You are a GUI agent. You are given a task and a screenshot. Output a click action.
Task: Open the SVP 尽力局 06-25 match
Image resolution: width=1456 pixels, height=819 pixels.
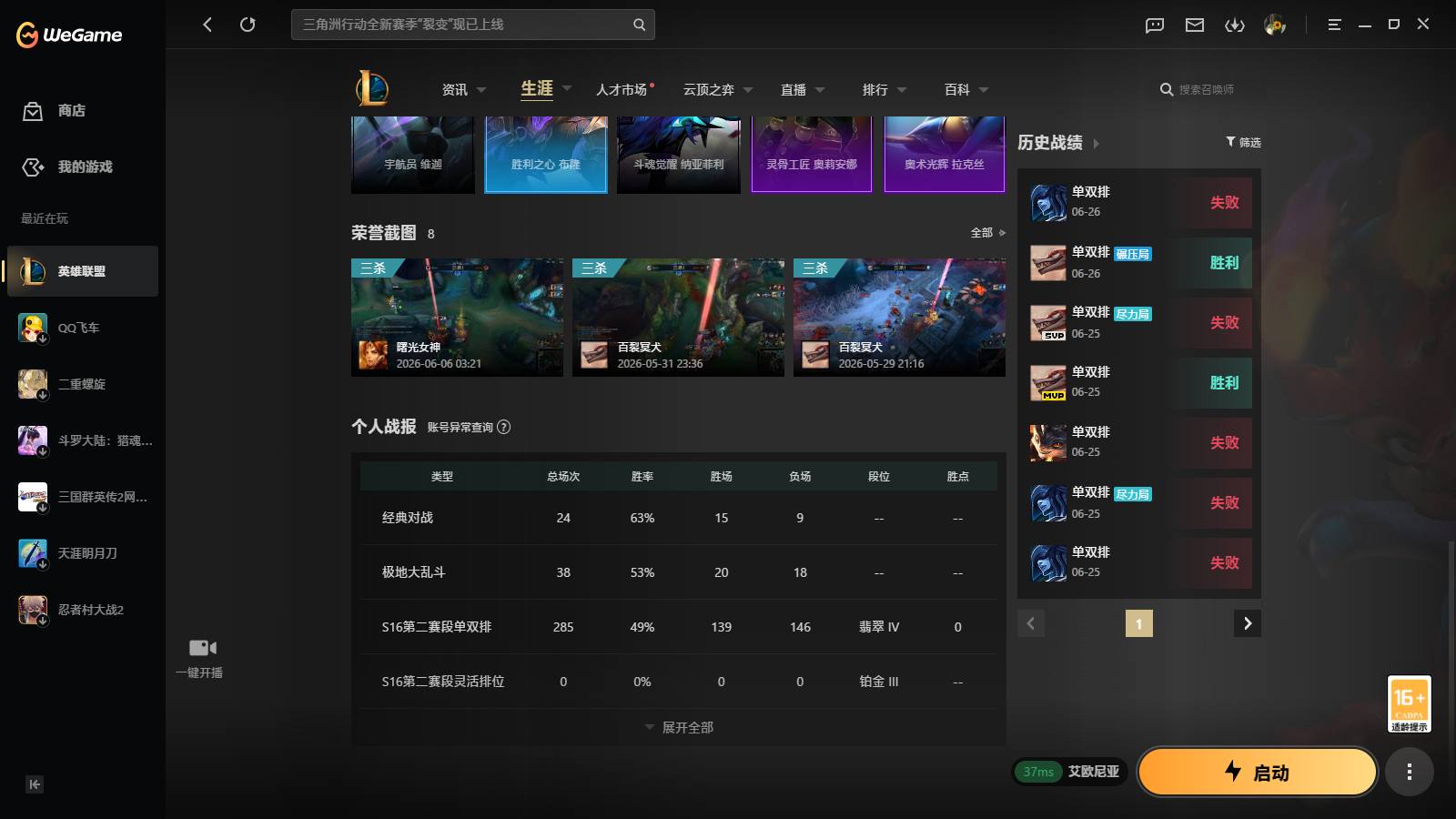coord(1139,322)
